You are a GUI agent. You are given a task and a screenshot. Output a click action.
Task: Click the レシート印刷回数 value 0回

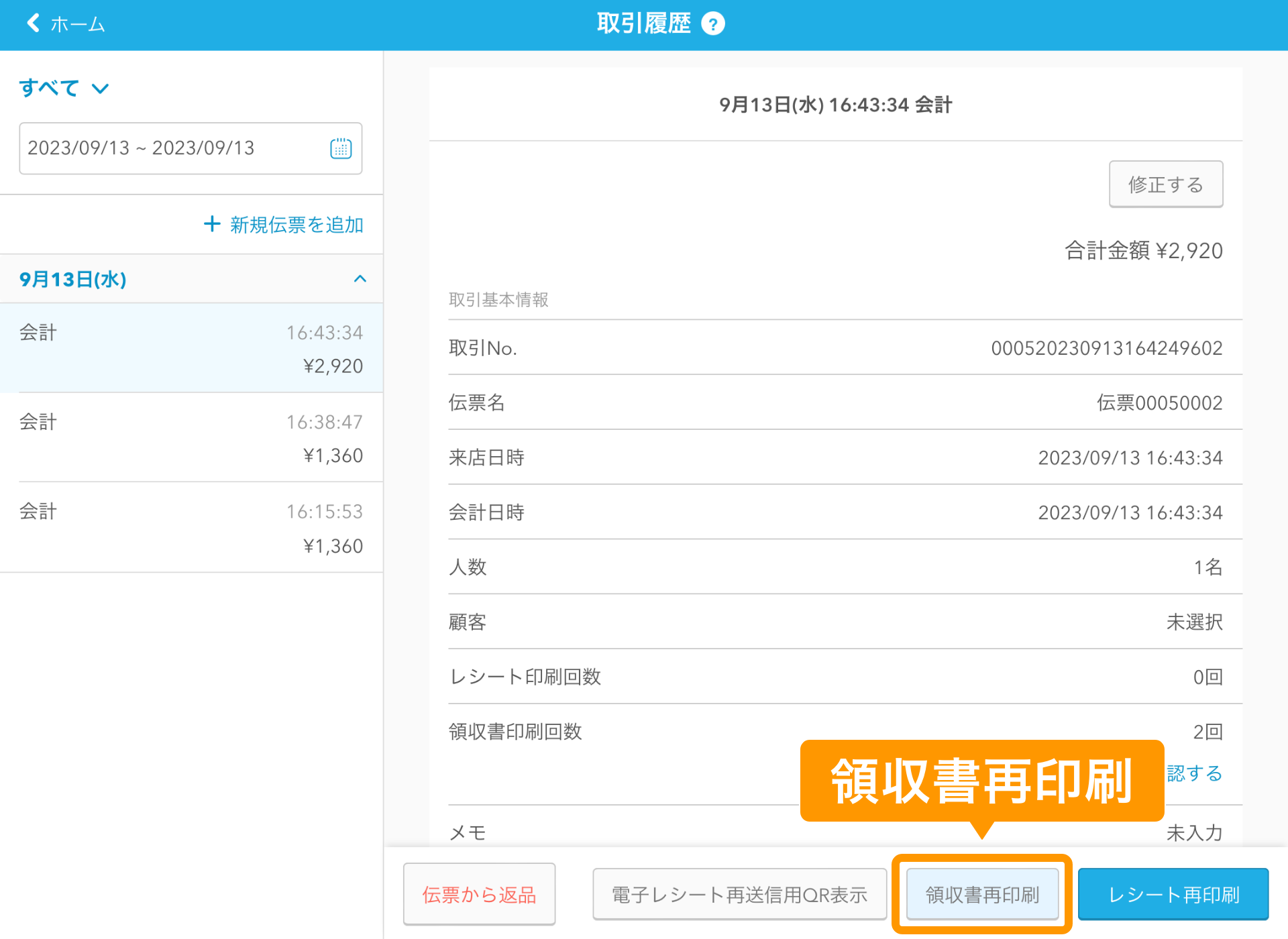(1208, 677)
